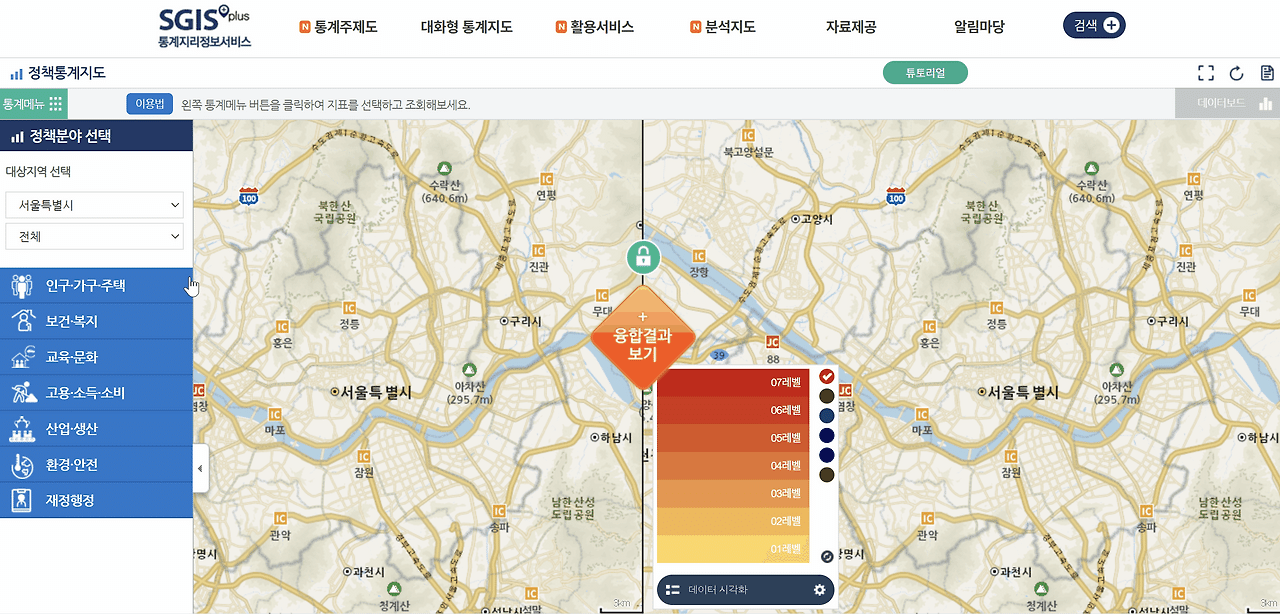Open the report document icon
The image size is (1280, 614).
(1267, 73)
